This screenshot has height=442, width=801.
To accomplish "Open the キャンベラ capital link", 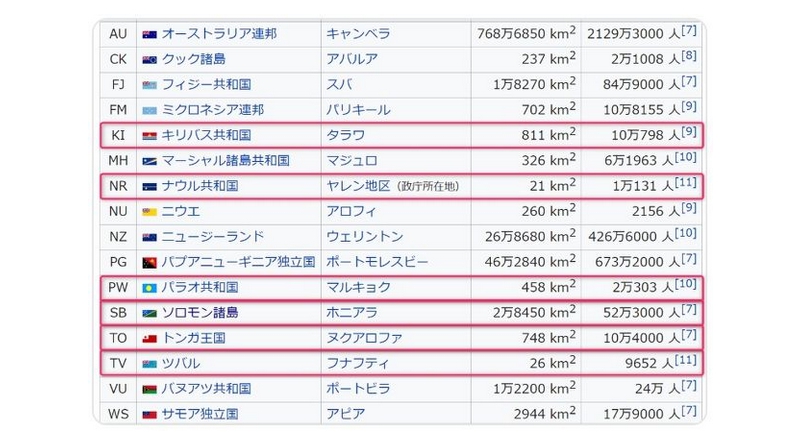I will [351, 34].
